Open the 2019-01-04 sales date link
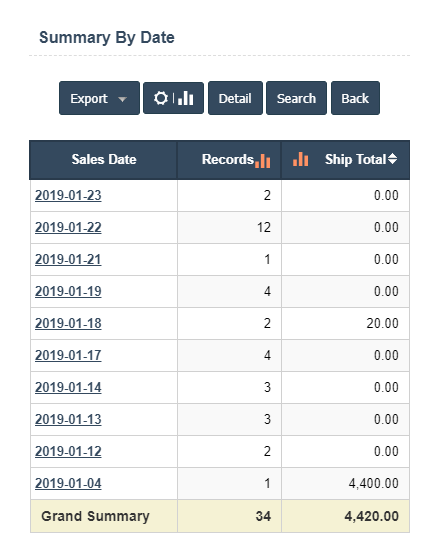The image size is (438, 551). [68, 483]
